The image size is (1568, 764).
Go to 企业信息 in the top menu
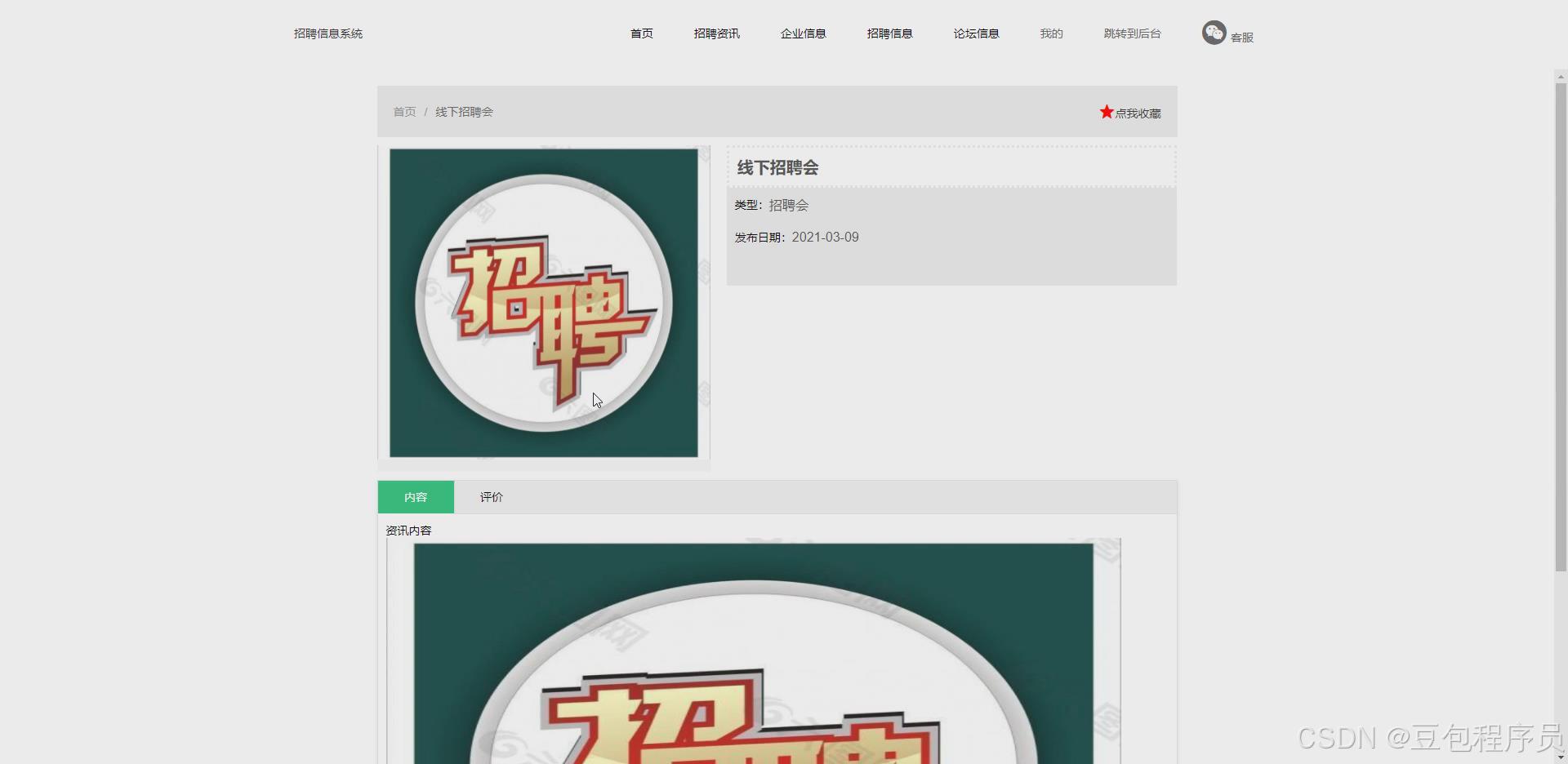click(804, 33)
